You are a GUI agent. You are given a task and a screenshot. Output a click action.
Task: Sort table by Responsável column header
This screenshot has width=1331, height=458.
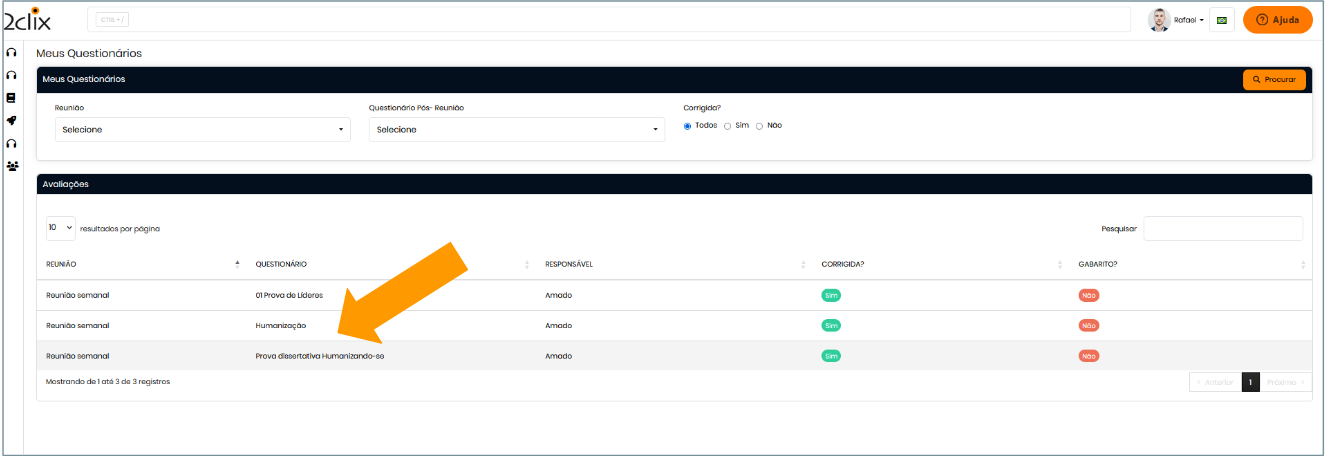[569, 264]
